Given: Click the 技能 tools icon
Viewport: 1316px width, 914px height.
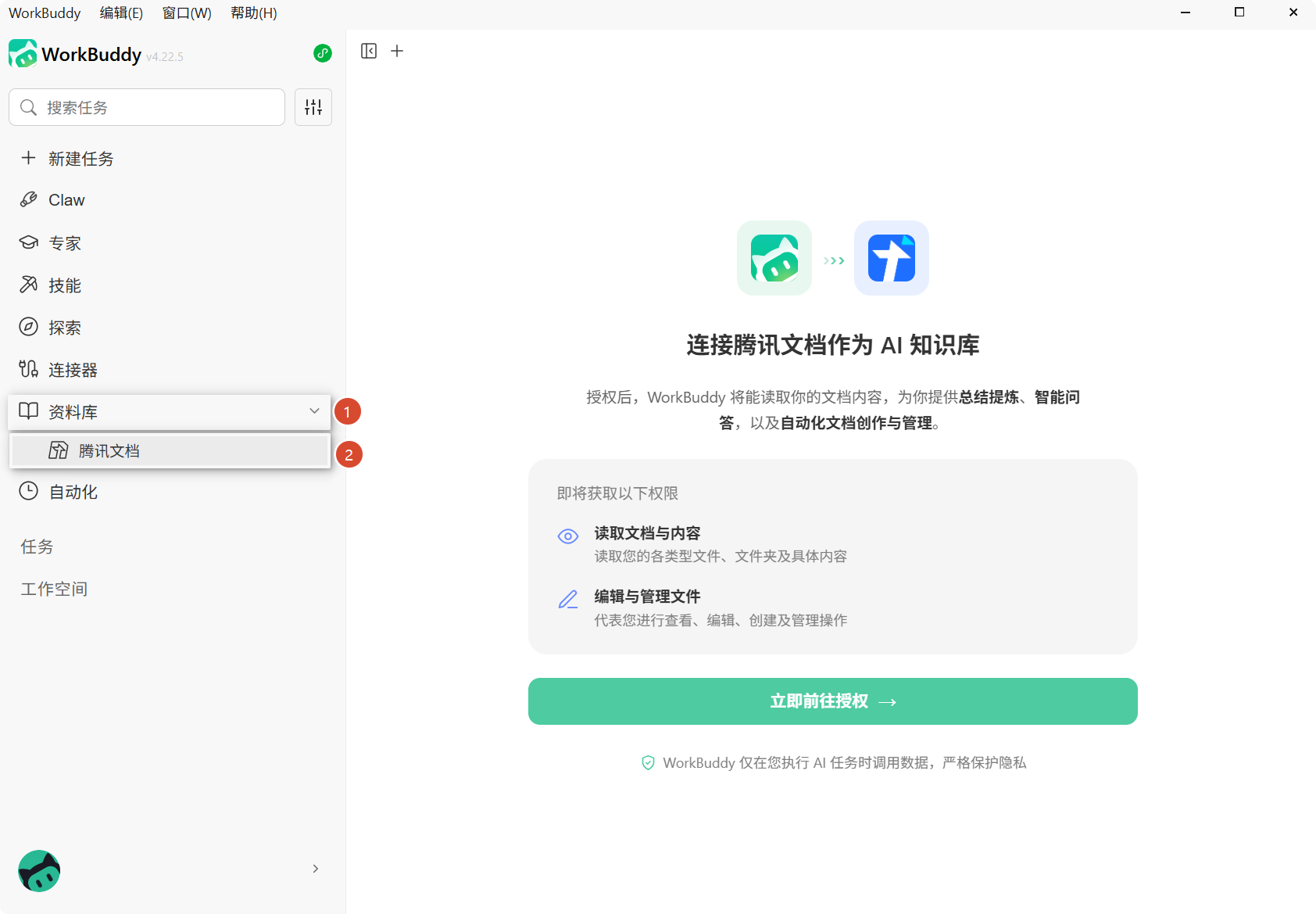Looking at the screenshot, I should [29, 285].
